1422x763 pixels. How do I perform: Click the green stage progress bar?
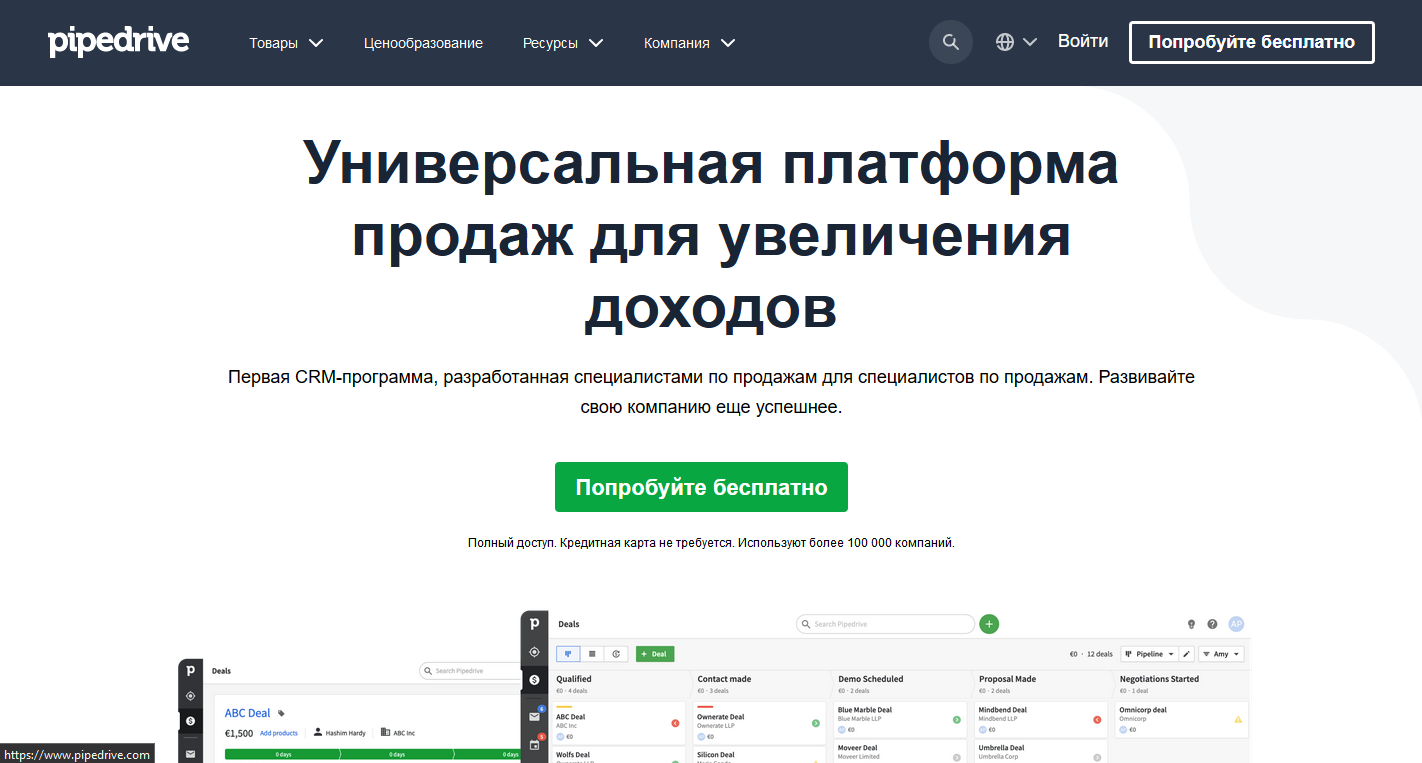pyautogui.click(x=373, y=754)
